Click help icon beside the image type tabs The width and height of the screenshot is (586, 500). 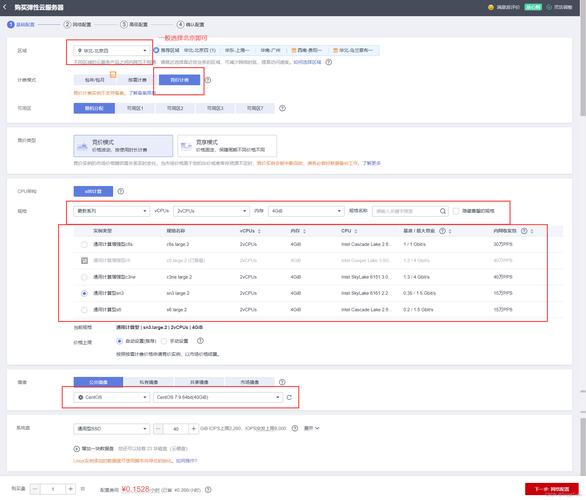point(282,382)
